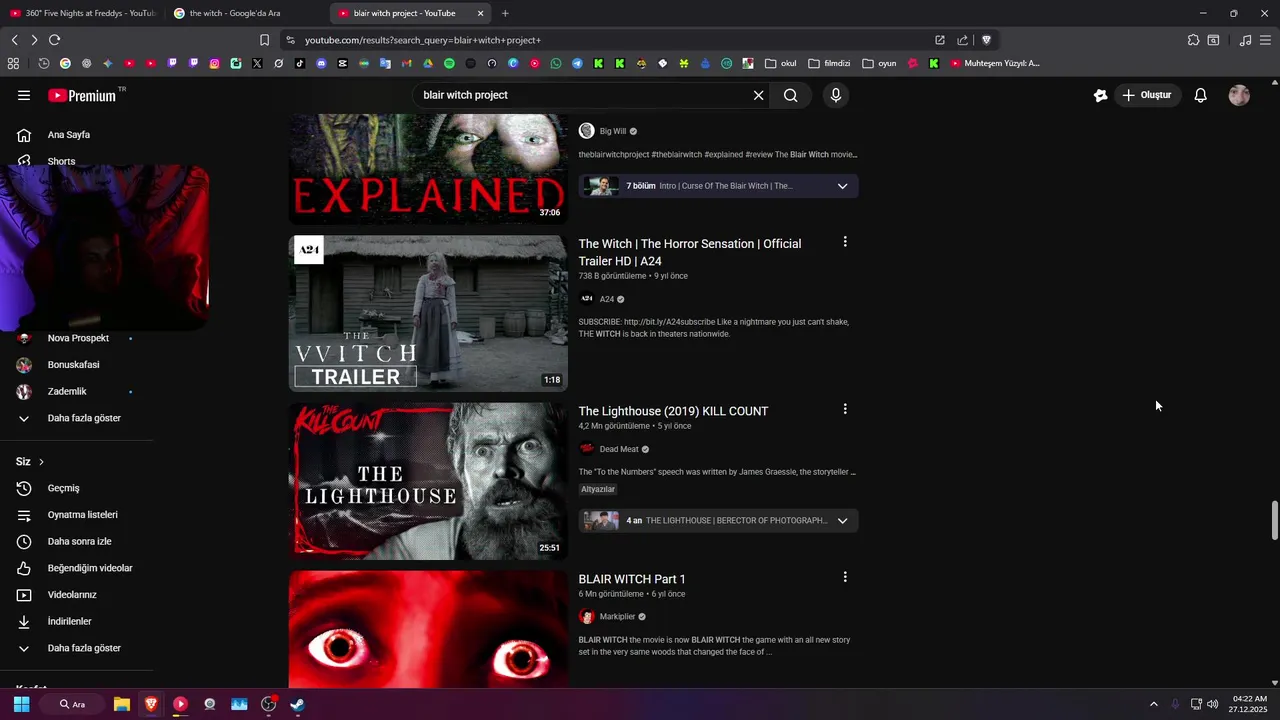
Task: Open options menu for BLAIR WITCH Part 1
Action: (845, 577)
